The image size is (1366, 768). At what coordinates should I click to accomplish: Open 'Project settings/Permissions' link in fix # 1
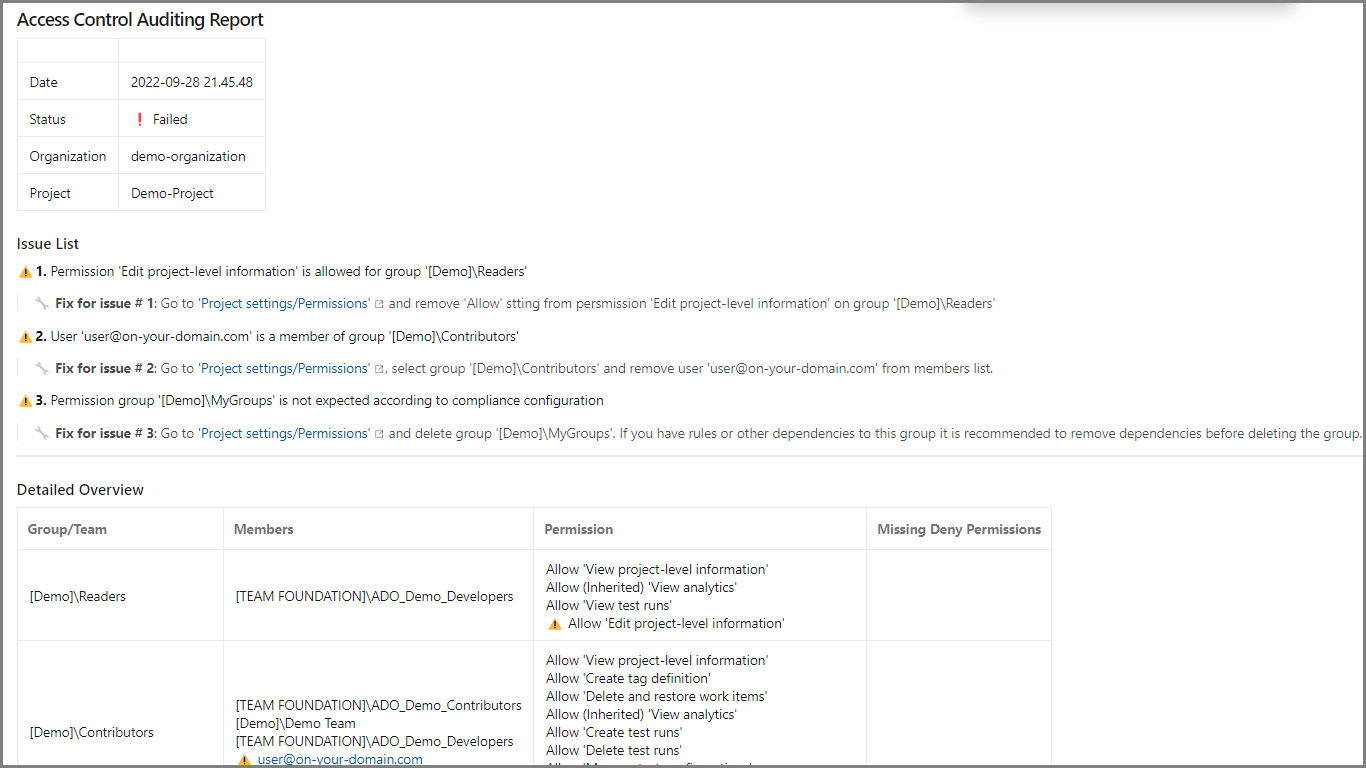(x=285, y=303)
